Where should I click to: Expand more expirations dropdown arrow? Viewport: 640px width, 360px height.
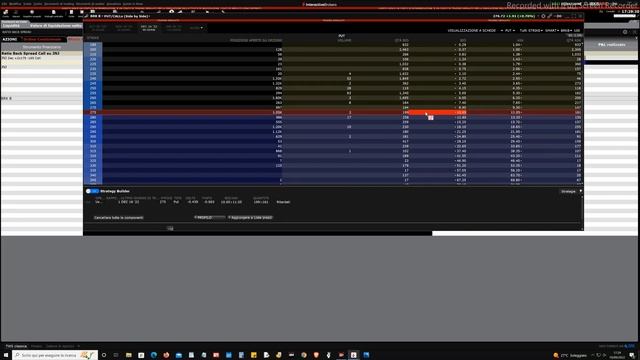(x=201, y=28)
